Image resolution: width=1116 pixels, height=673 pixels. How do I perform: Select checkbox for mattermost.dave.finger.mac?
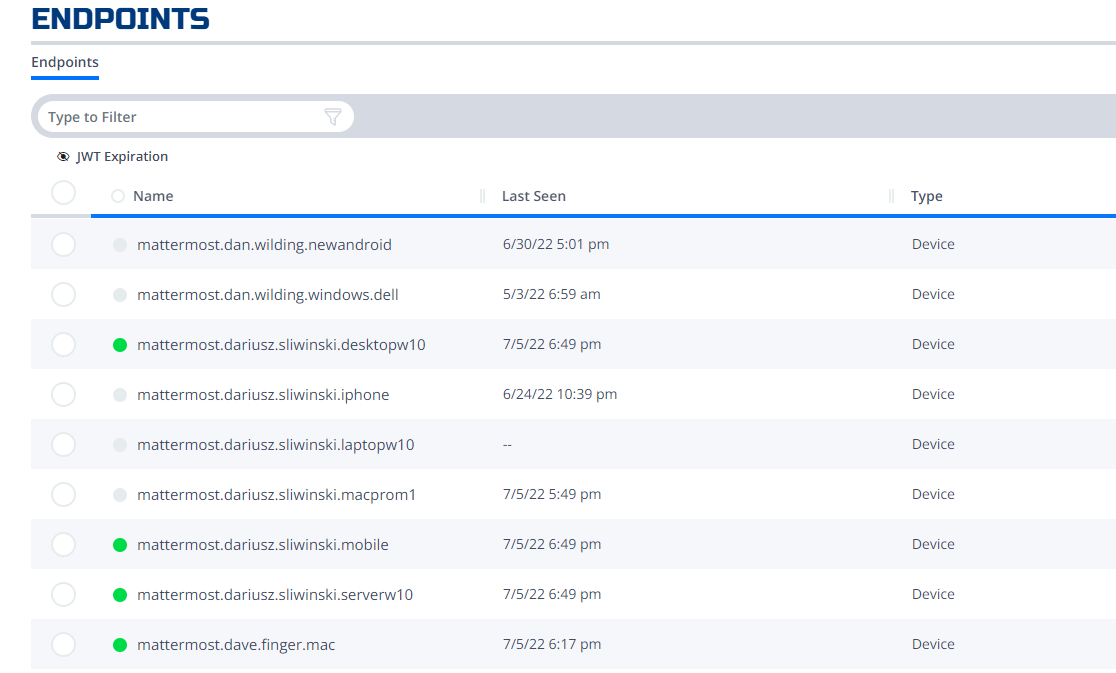click(x=63, y=645)
